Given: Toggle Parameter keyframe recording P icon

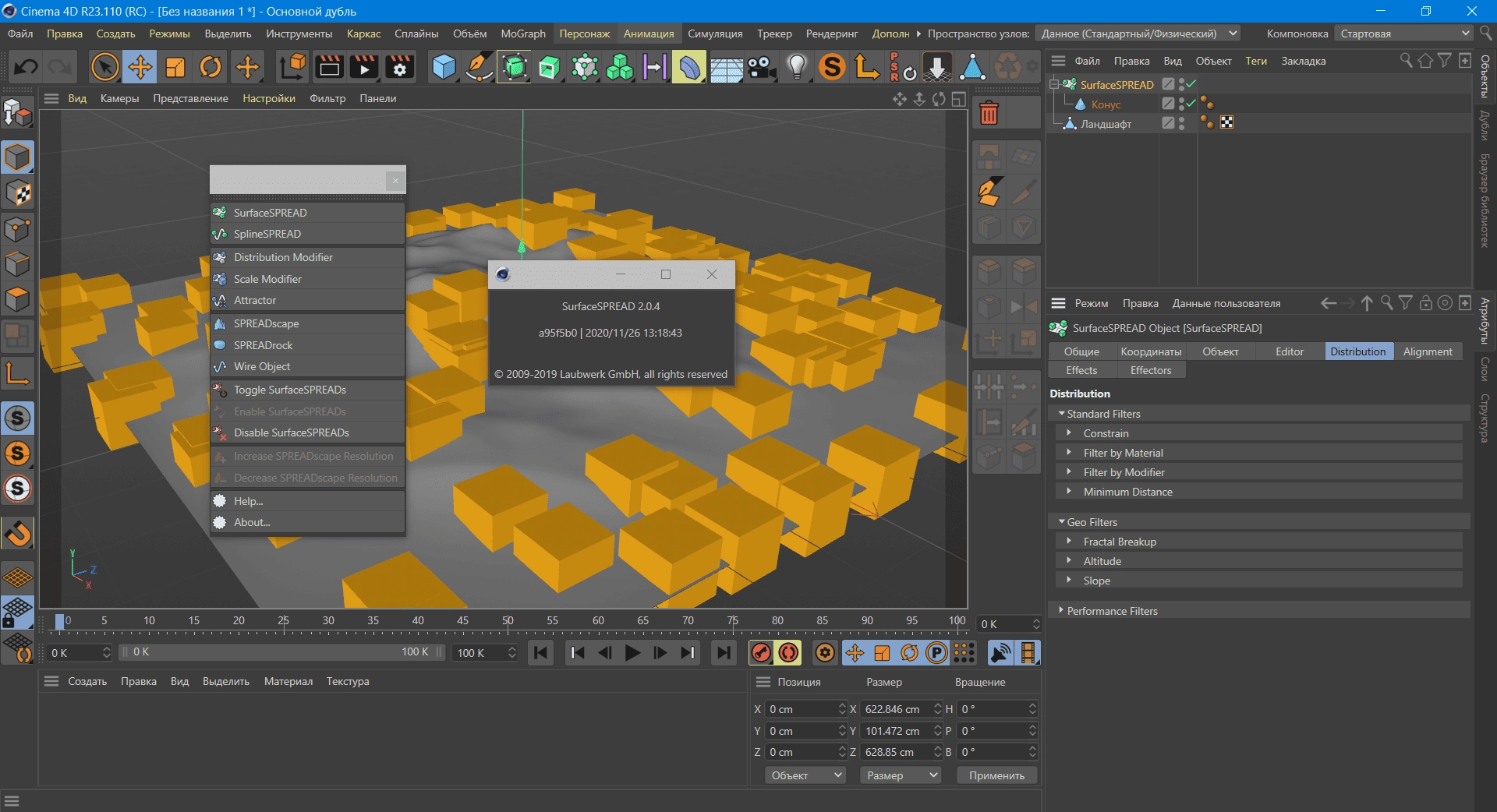Looking at the screenshot, I should pyautogui.click(x=936, y=653).
